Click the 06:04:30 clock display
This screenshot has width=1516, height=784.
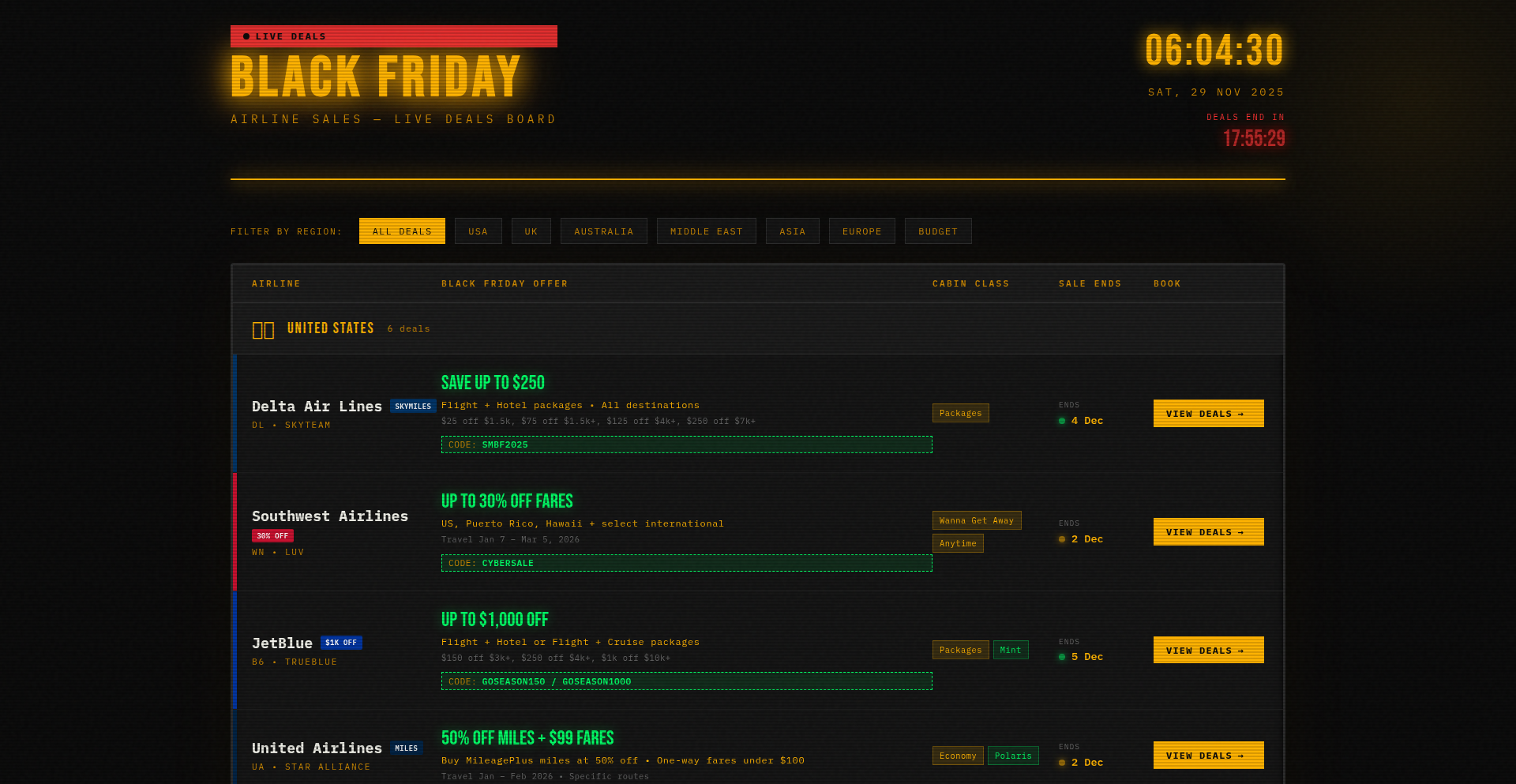tap(1214, 51)
